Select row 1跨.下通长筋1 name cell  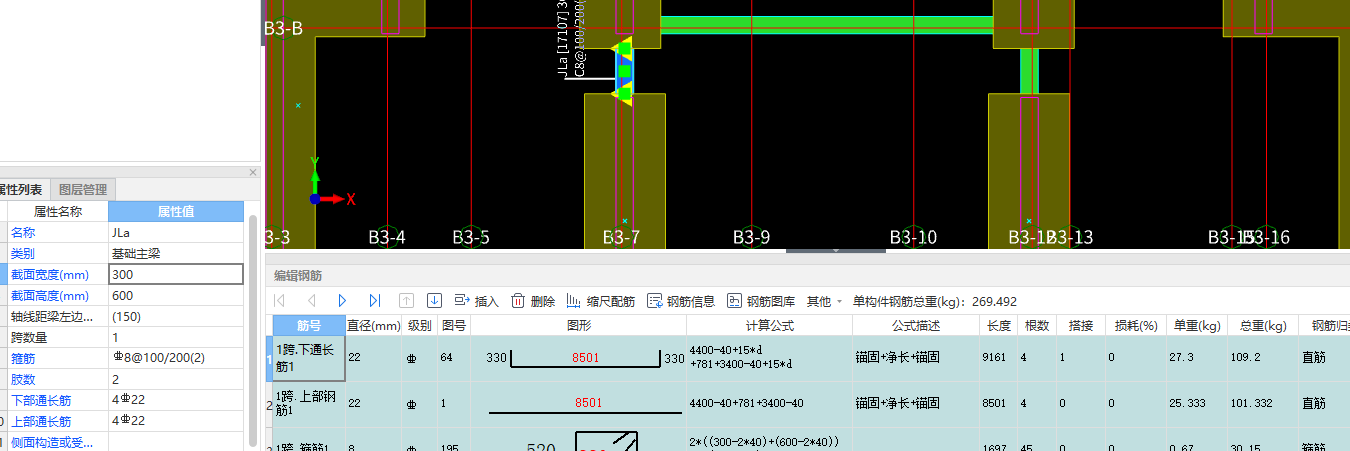pos(310,358)
